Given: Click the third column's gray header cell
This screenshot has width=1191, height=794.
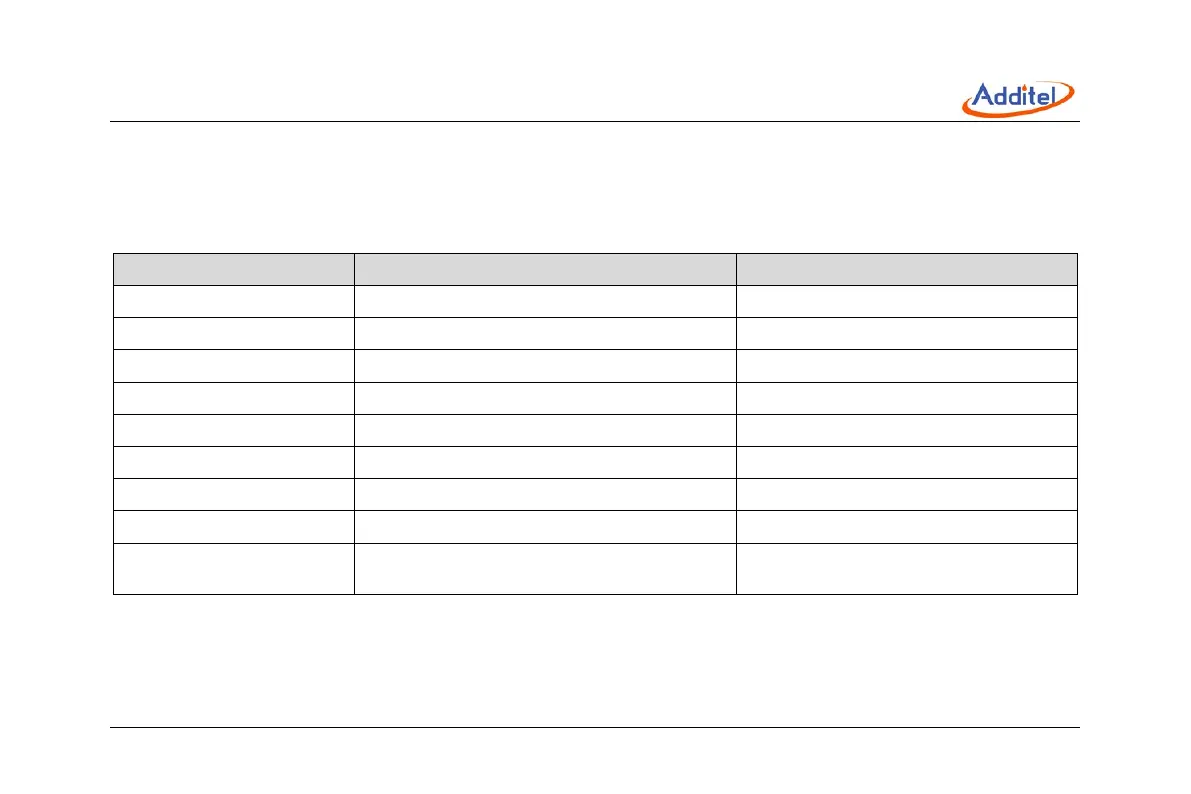Looking at the screenshot, I should coord(906,269).
